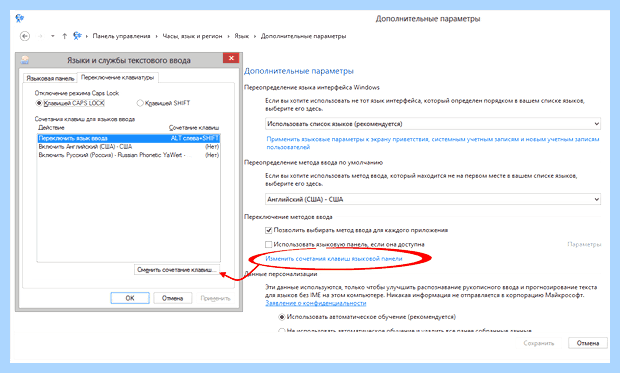Click the window icon in main title bar
Image resolution: width=620 pixels, height=373 pixels.
pos(20,18)
